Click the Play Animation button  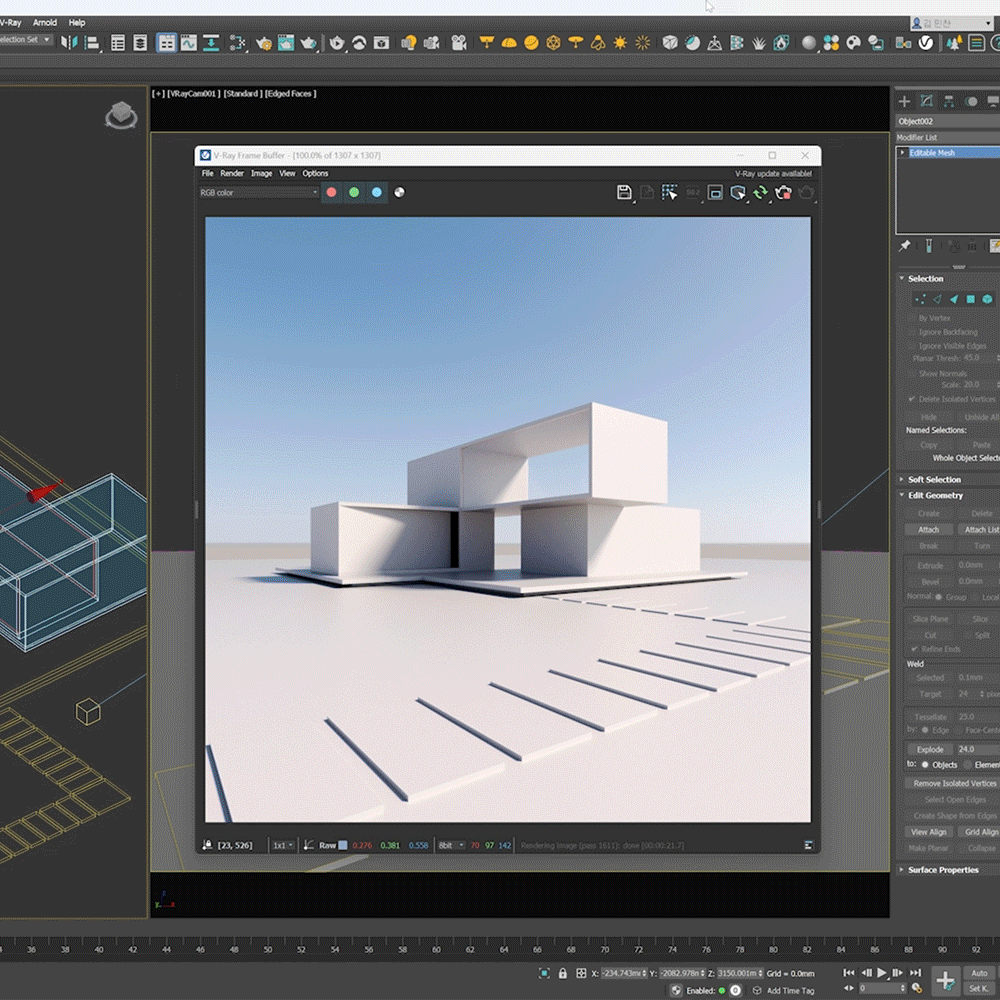pyautogui.click(x=882, y=973)
